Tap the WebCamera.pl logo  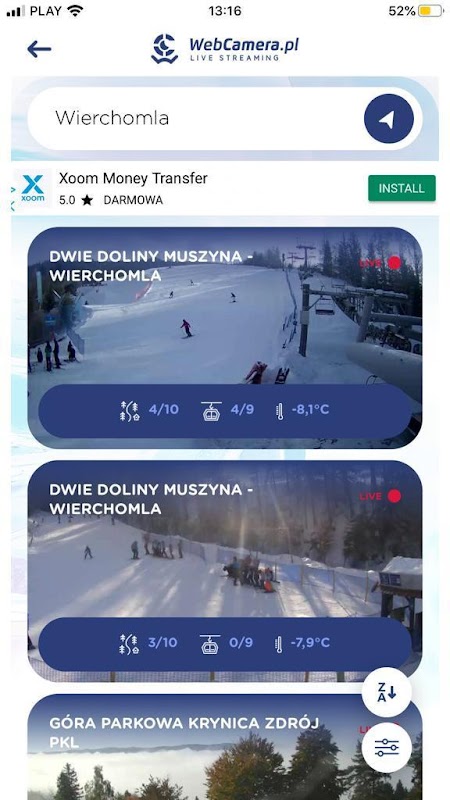pos(224,49)
